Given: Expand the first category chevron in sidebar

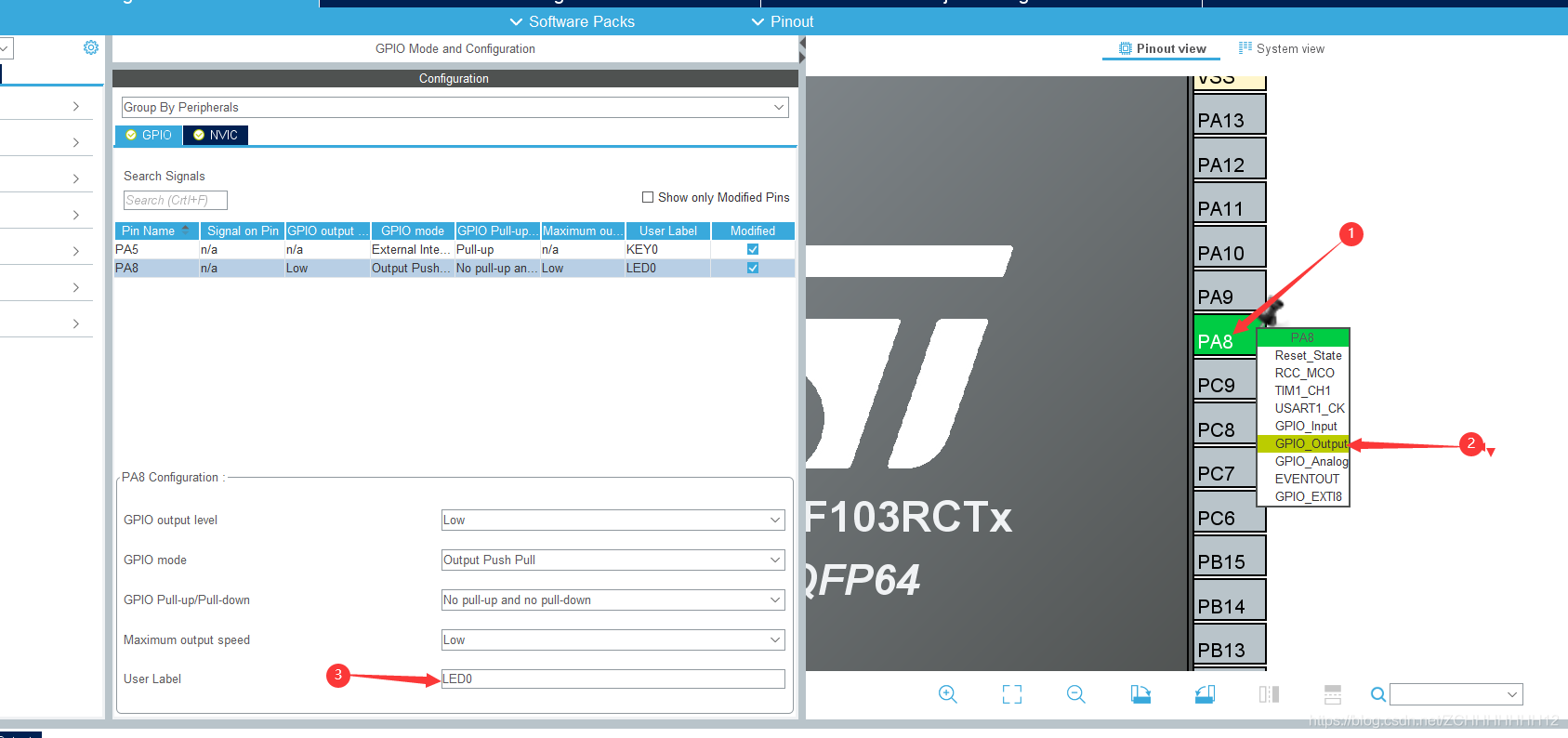Looking at the screenshot, I should click(x=76, y=106).
